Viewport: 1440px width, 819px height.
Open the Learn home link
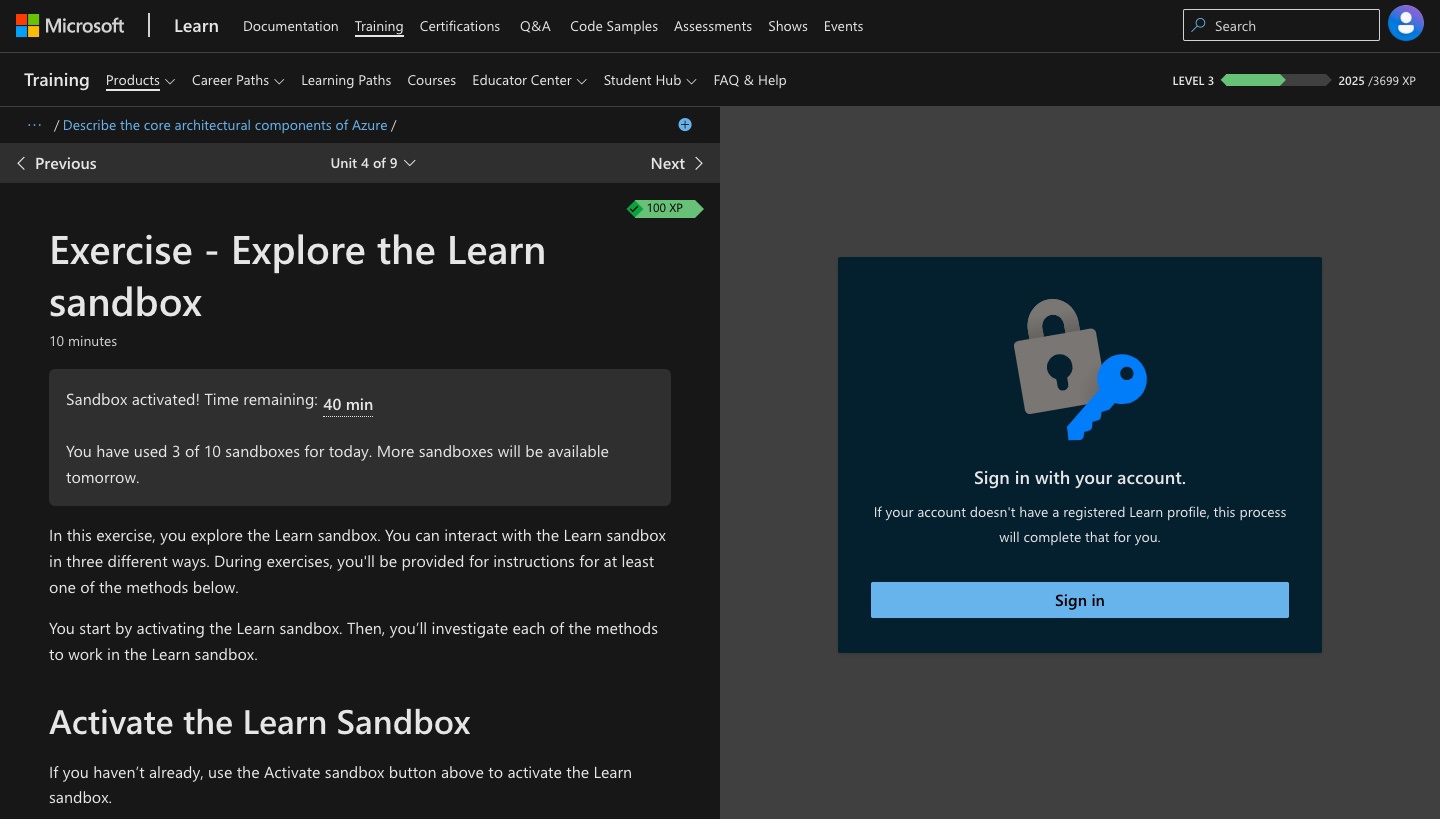click(196, 26)
